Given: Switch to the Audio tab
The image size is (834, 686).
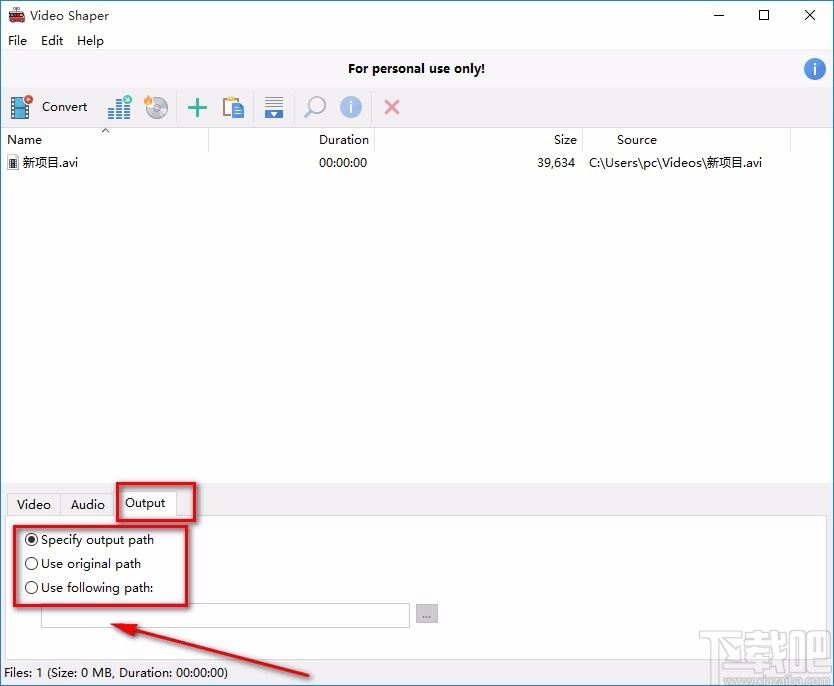Looking at the screenshot, I should [x=88, y=505].
